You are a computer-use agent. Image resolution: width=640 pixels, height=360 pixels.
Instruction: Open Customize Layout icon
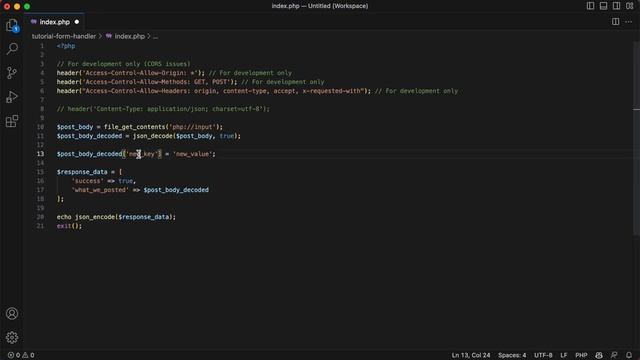coord(630,6)
